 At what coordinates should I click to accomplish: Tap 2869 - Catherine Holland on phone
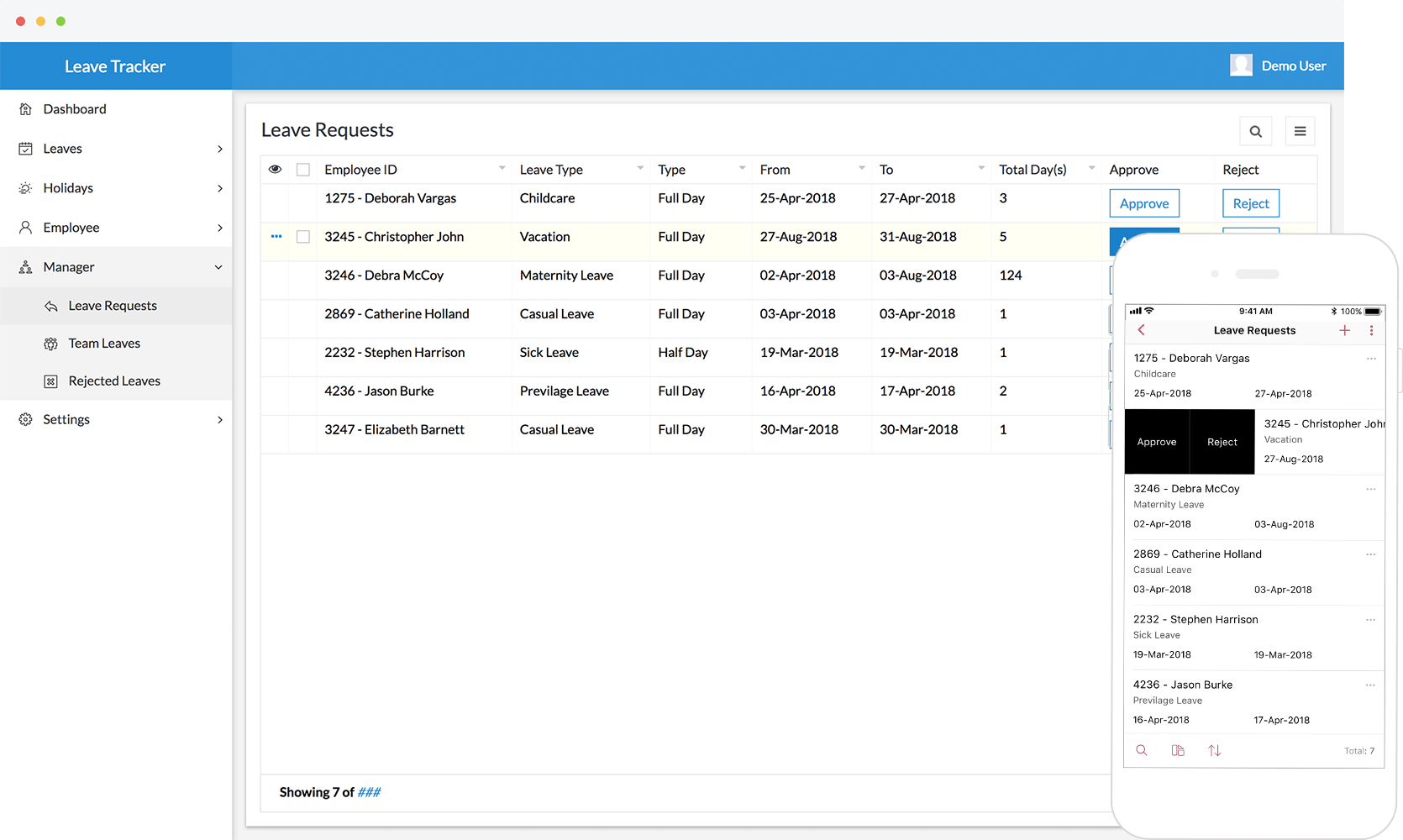coord(1197,554)
